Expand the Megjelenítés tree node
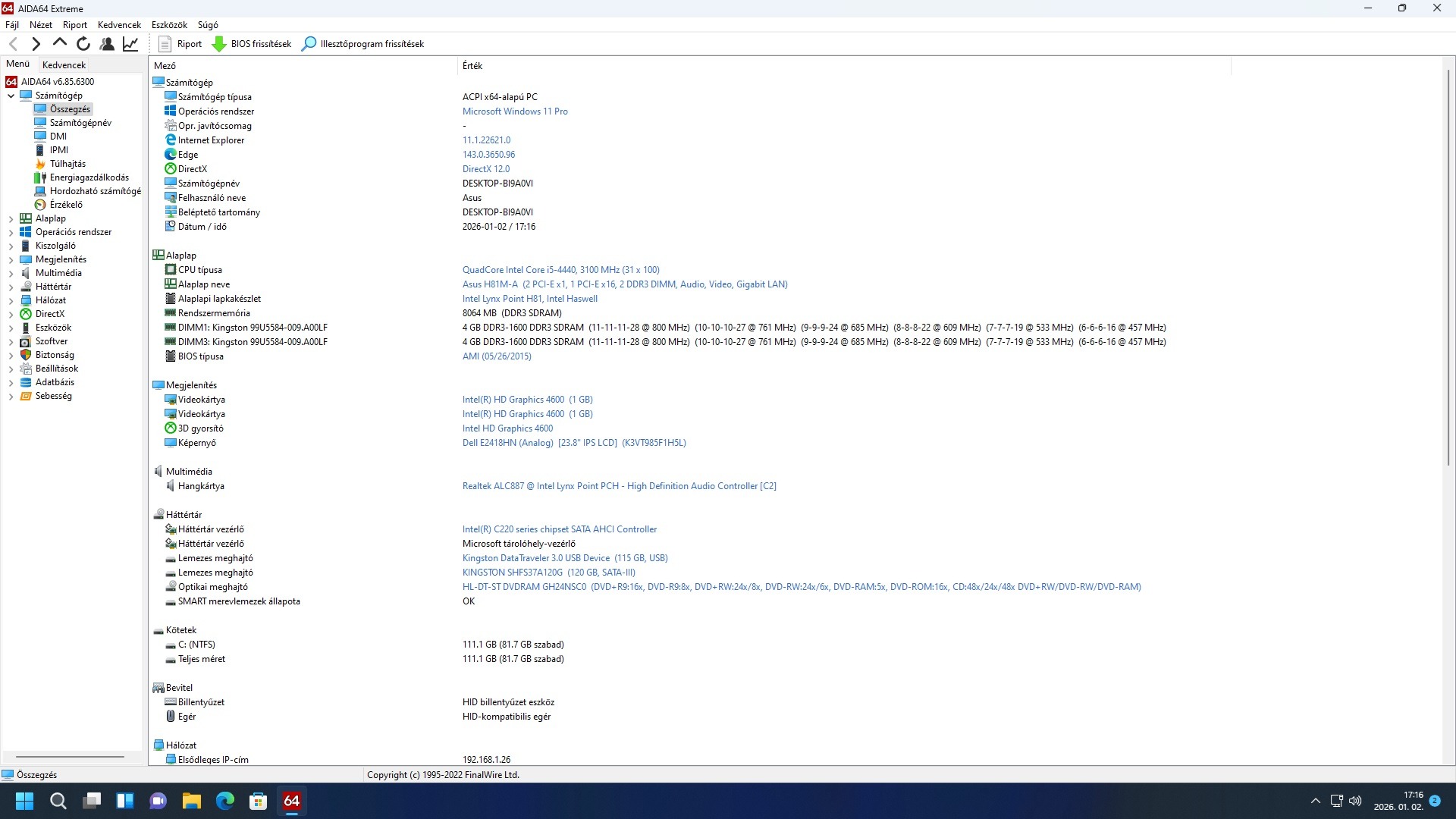The image size is (1456, 819). (11, 259)
